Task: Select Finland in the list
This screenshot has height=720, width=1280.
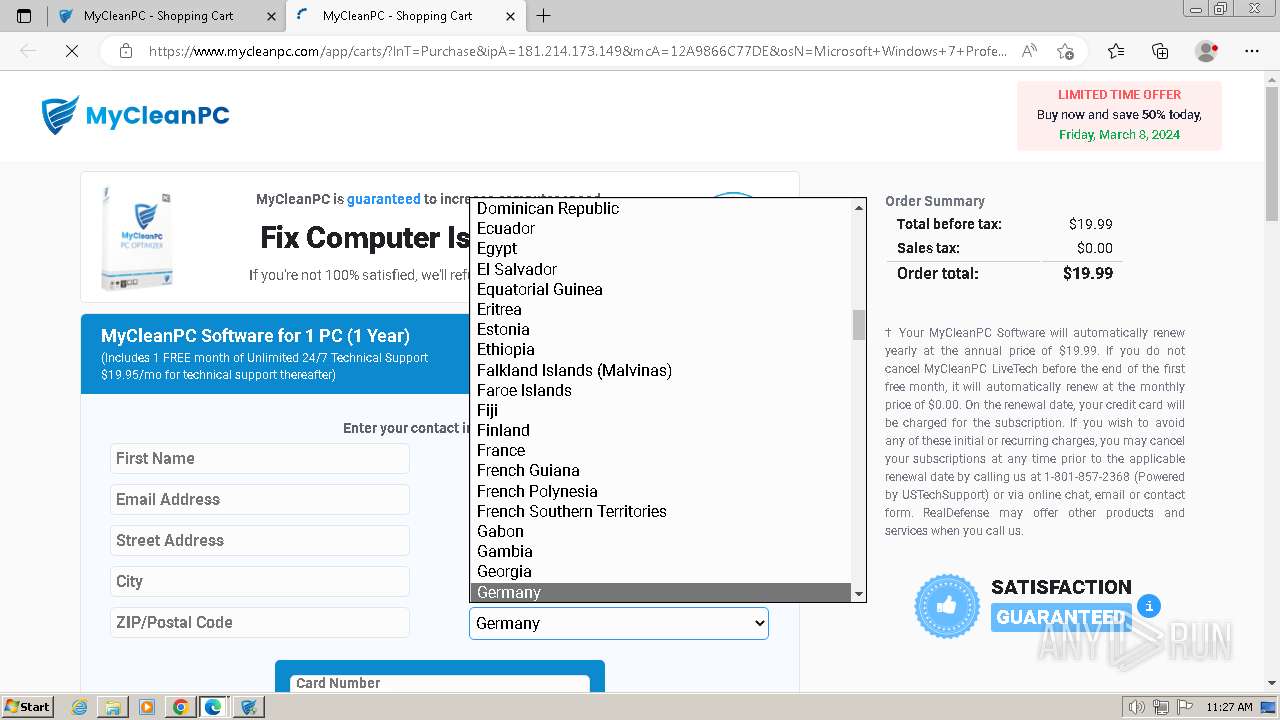Action: (660, 430)
